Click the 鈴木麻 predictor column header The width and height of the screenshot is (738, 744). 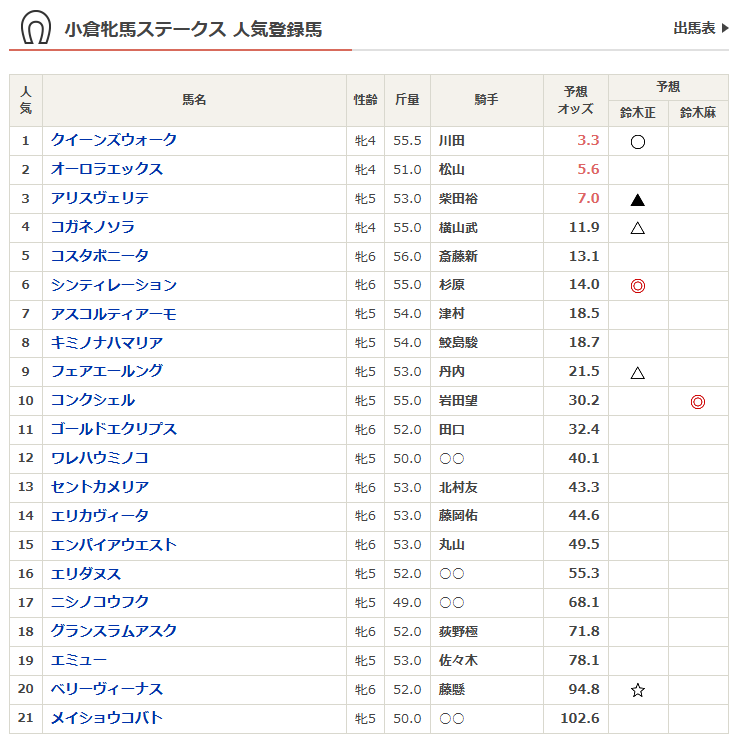pos(698,113)
